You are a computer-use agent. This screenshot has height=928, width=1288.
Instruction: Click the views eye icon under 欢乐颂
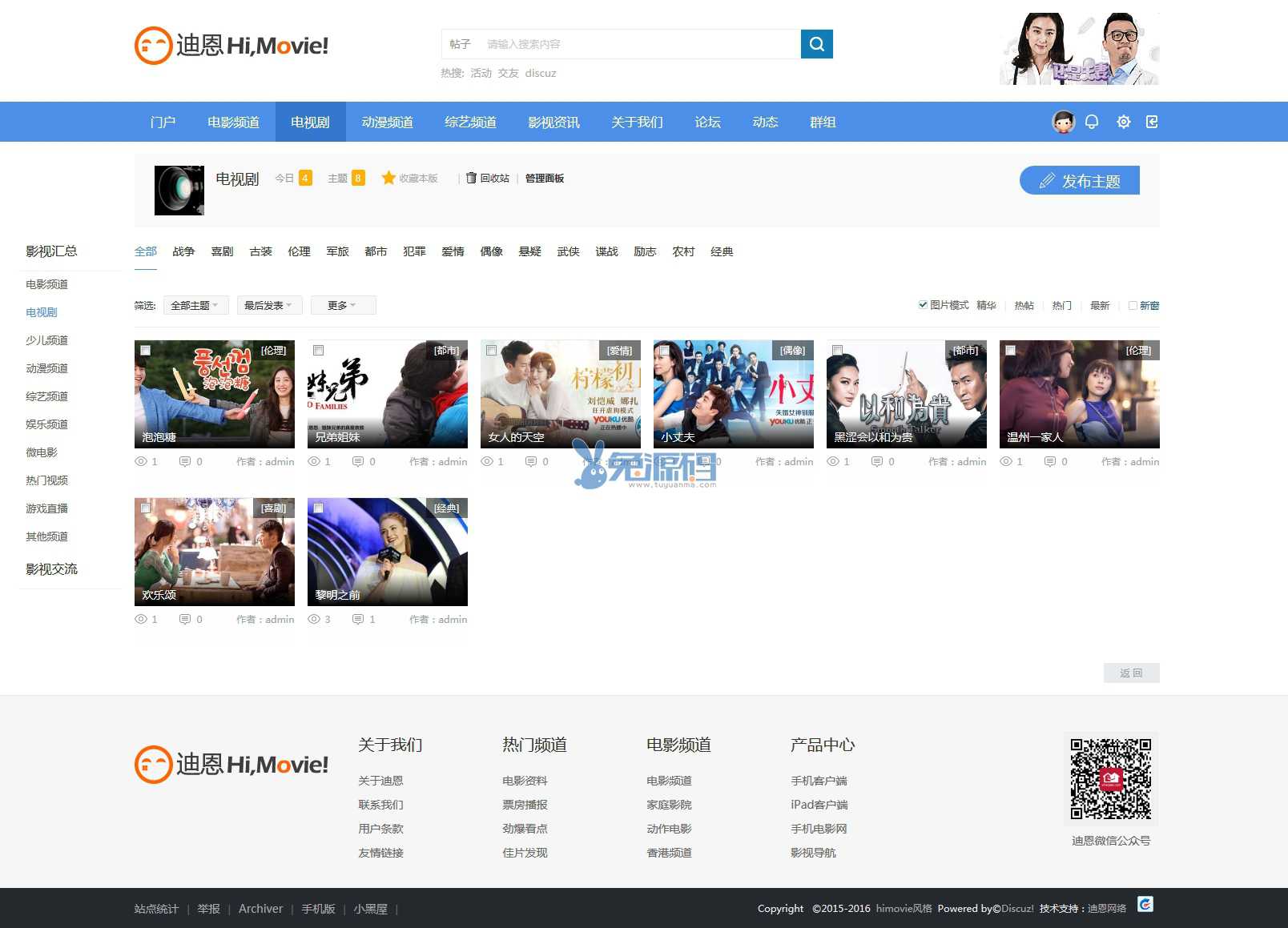point(141,620)
